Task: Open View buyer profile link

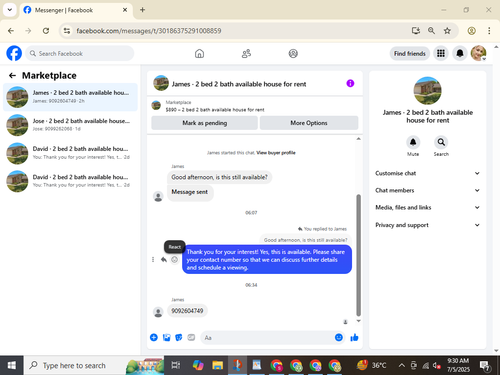Action: (276, 153)
